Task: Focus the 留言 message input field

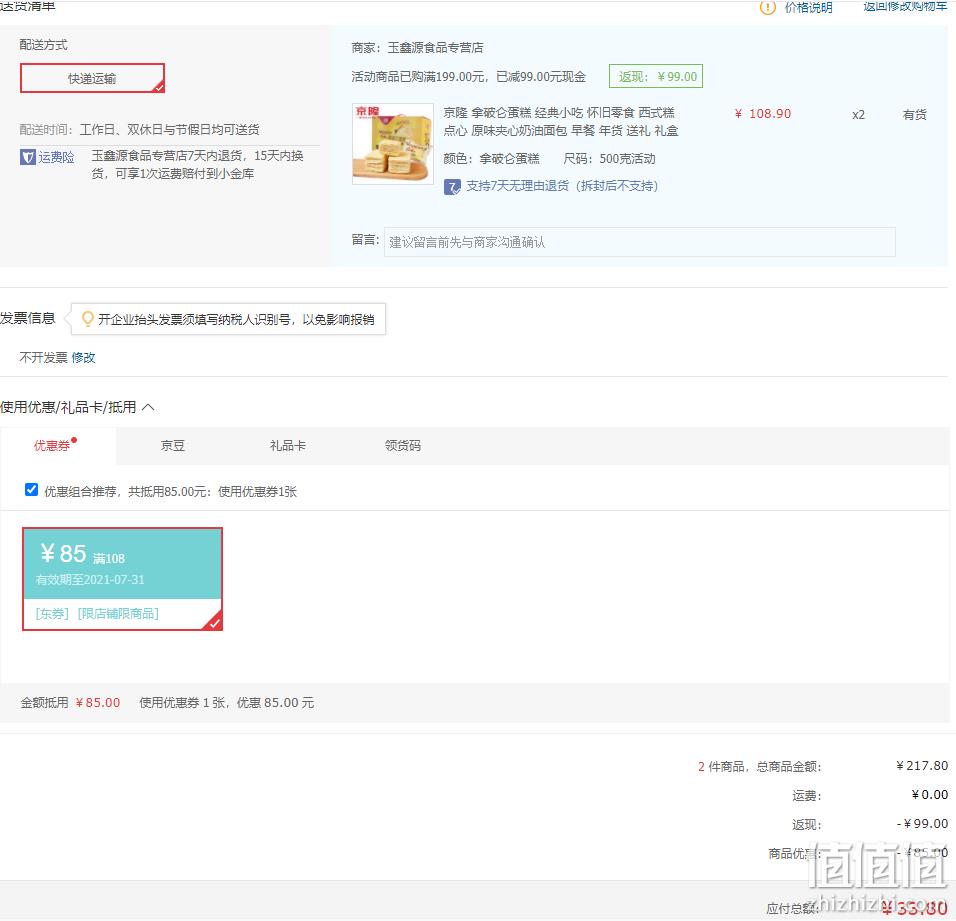Action: (640, 242)
